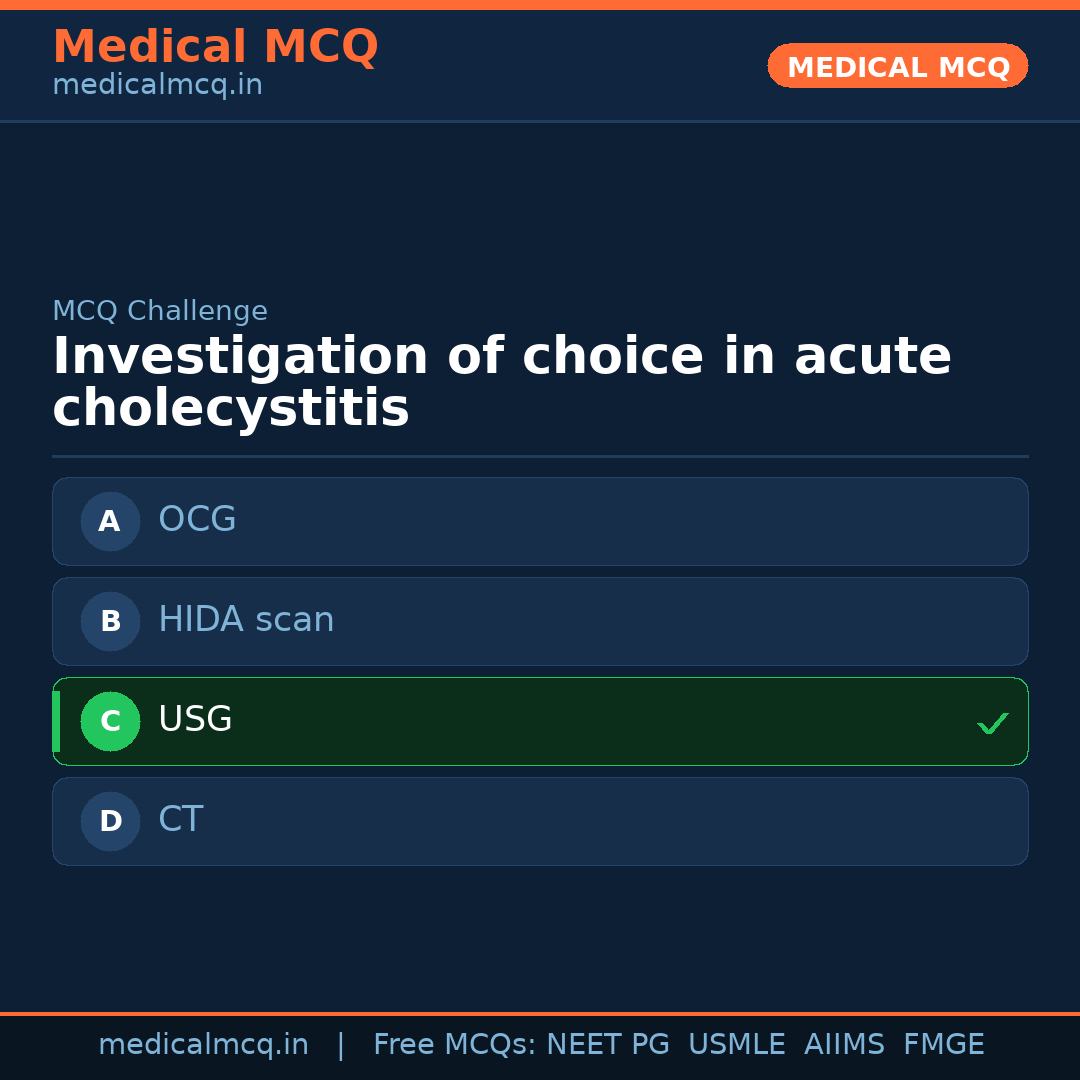Click the Medical MCQ logo heading
This screenshot has height=1080, width=1080.
[x=215, y=47]
